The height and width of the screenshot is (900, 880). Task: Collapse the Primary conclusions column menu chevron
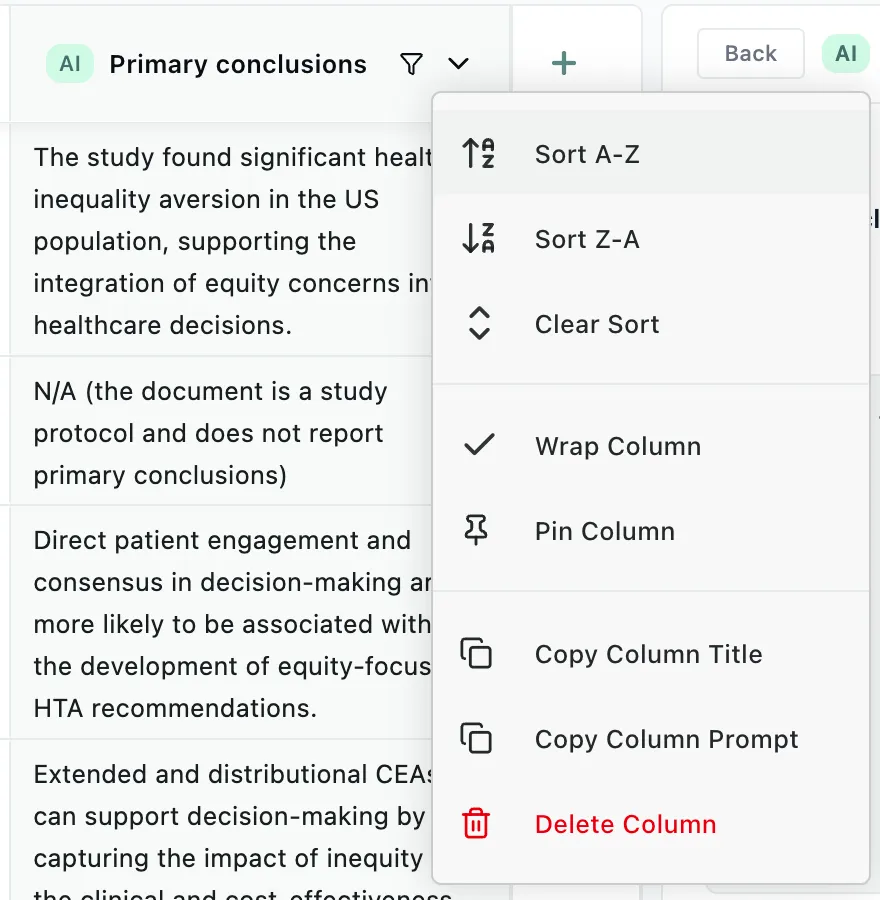[458, 63]
